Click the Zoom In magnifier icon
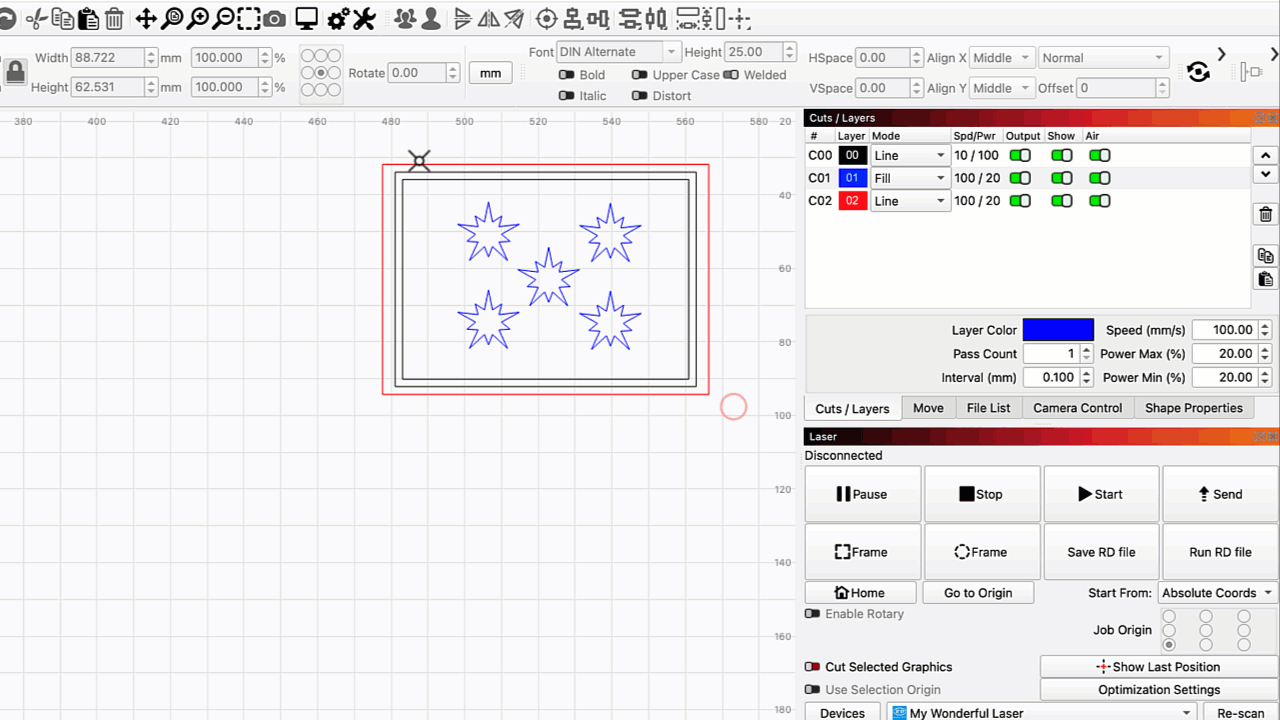The width and height of the screenshot is (1280, 720). [198, 18]
